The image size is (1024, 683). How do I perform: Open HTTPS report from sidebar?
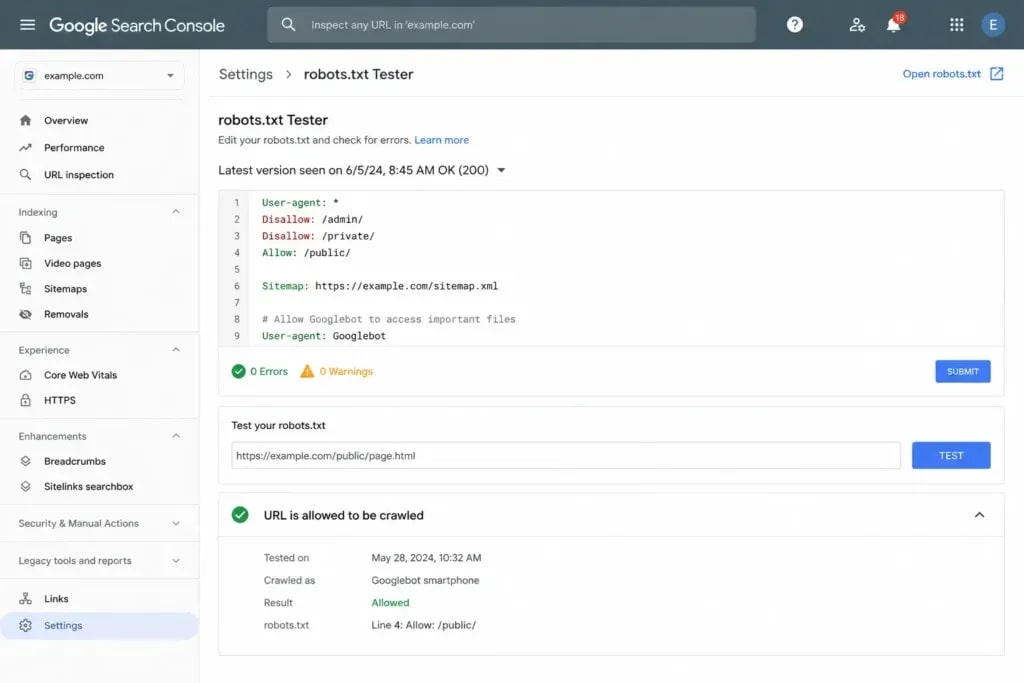(59, 400)
